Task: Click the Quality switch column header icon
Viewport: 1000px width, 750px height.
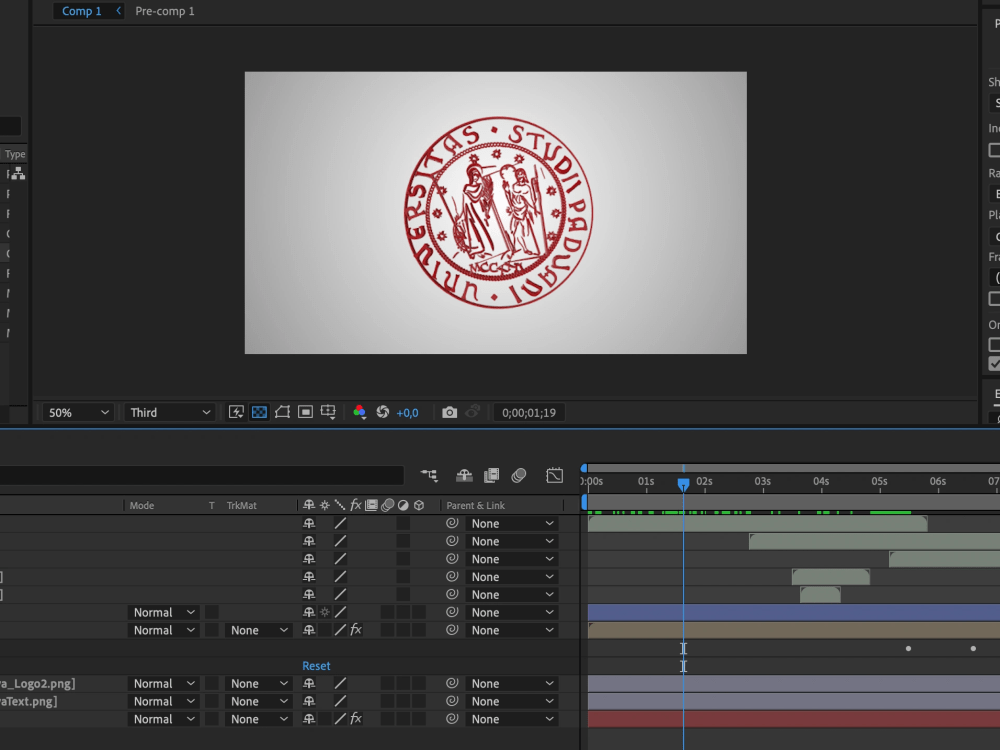Action: point(340,505)
